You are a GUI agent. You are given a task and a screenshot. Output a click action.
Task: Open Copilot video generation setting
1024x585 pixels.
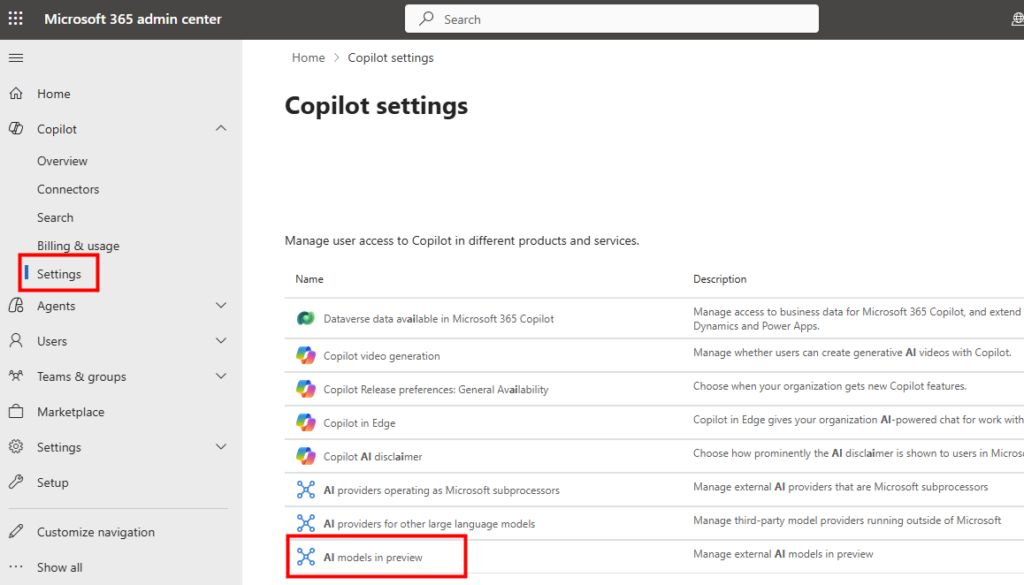tap(381, 356)
